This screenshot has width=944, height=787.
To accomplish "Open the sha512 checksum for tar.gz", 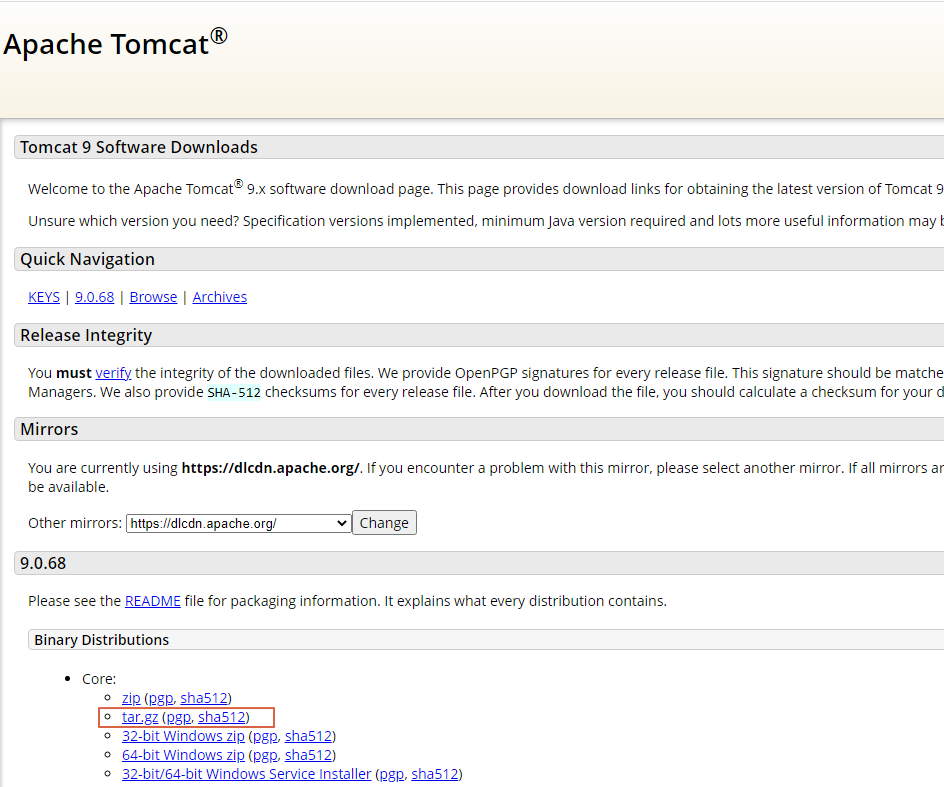I will tap(222, 717).
